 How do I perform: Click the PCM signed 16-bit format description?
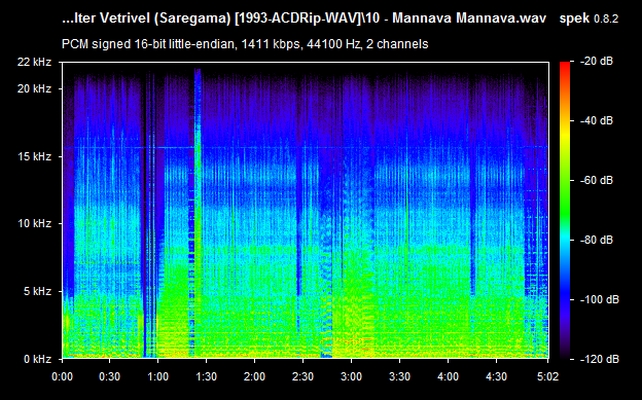pyautogui.click(x=245, y=44)
